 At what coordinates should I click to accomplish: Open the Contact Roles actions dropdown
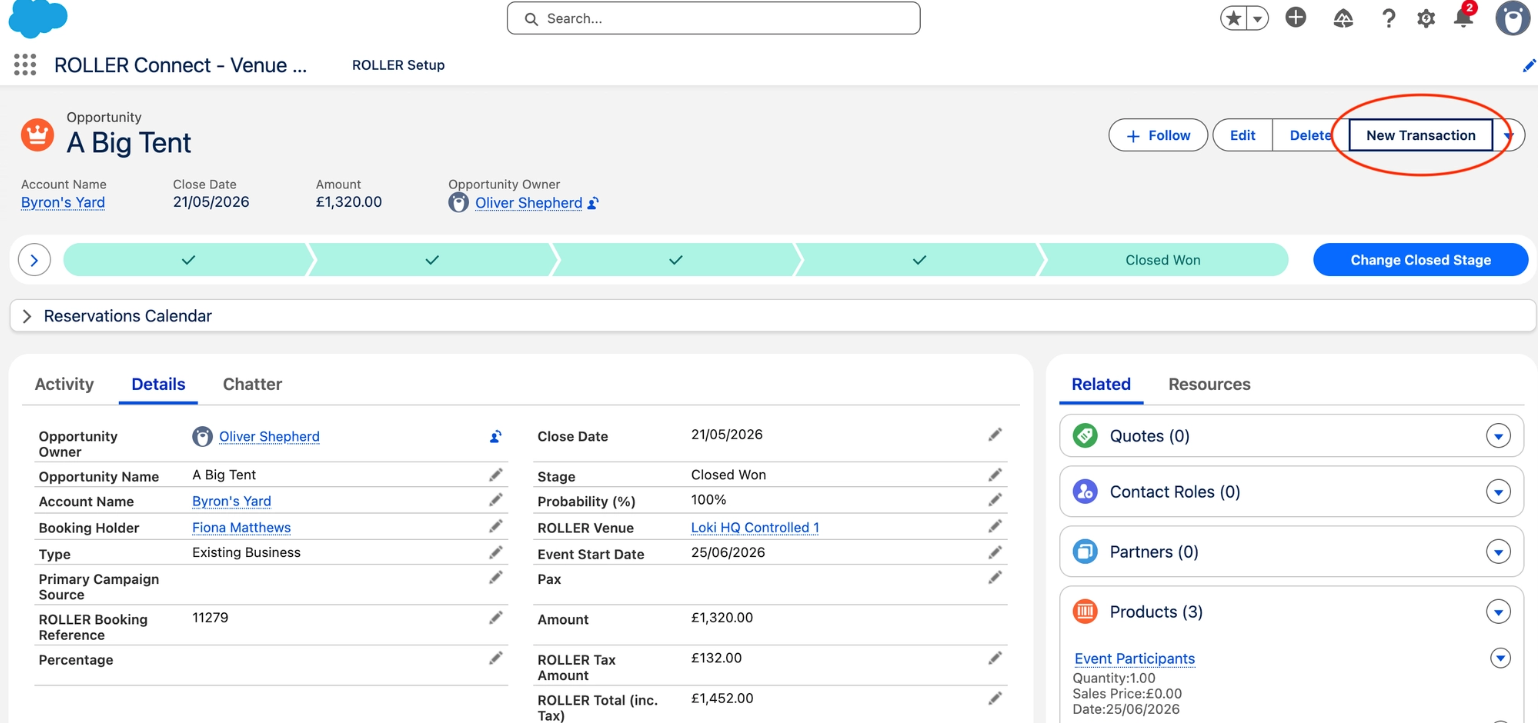click(x=1498, y=492)
